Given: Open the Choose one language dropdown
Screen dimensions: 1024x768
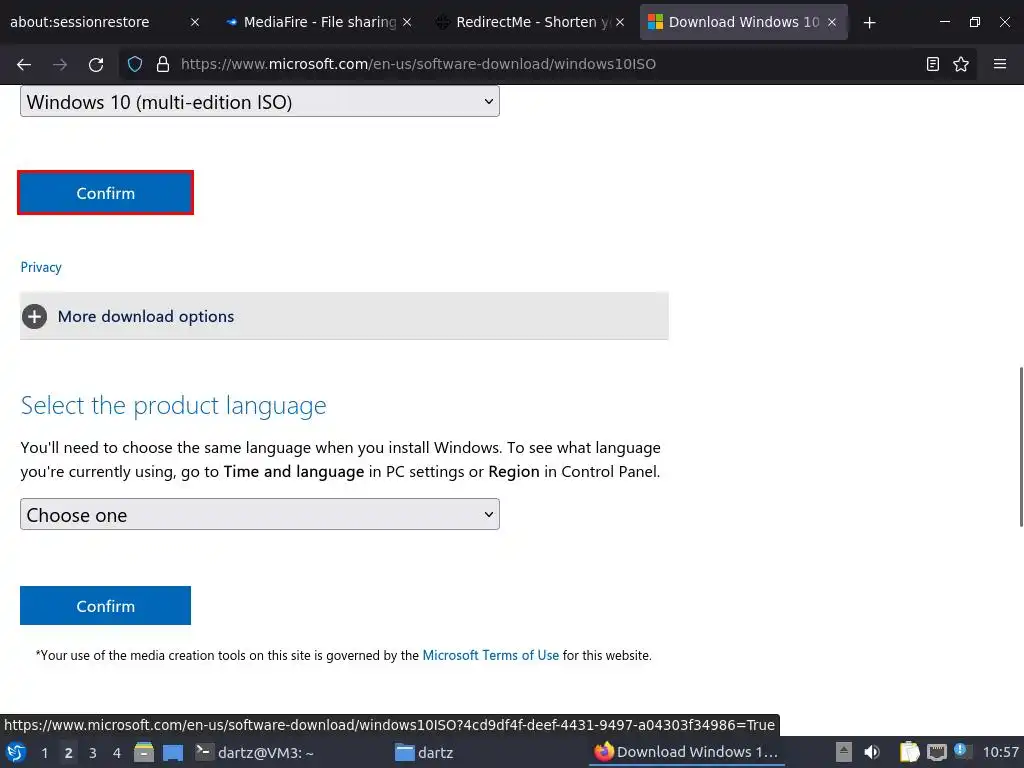Looking at the screenshot, I should click(260, 515).
